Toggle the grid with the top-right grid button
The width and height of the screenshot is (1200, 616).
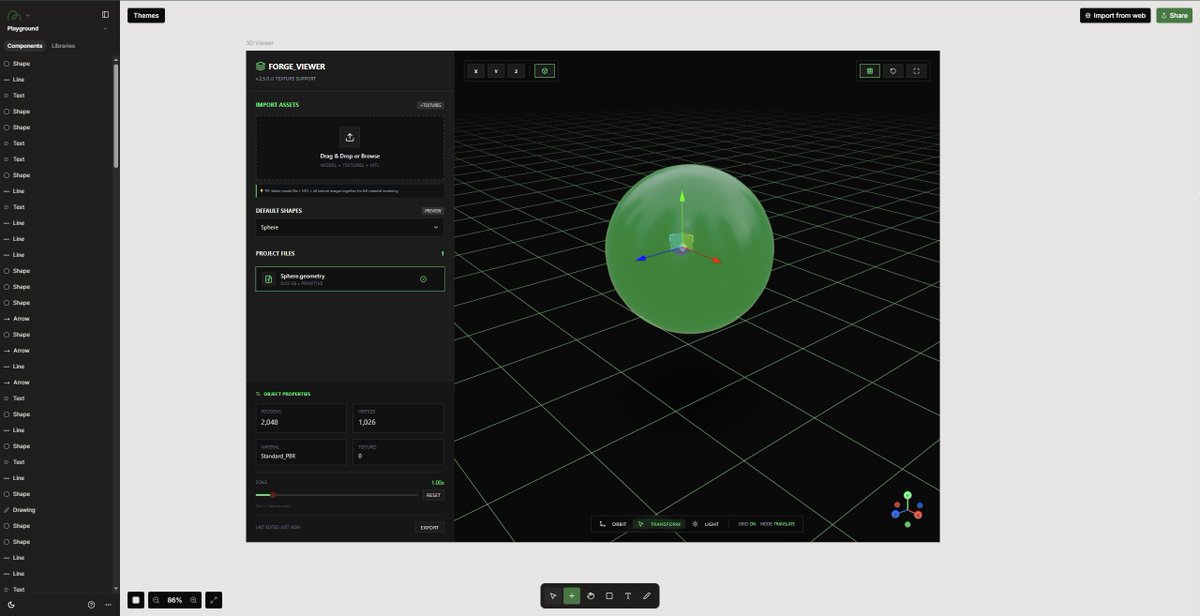click(x=870, y=71)
